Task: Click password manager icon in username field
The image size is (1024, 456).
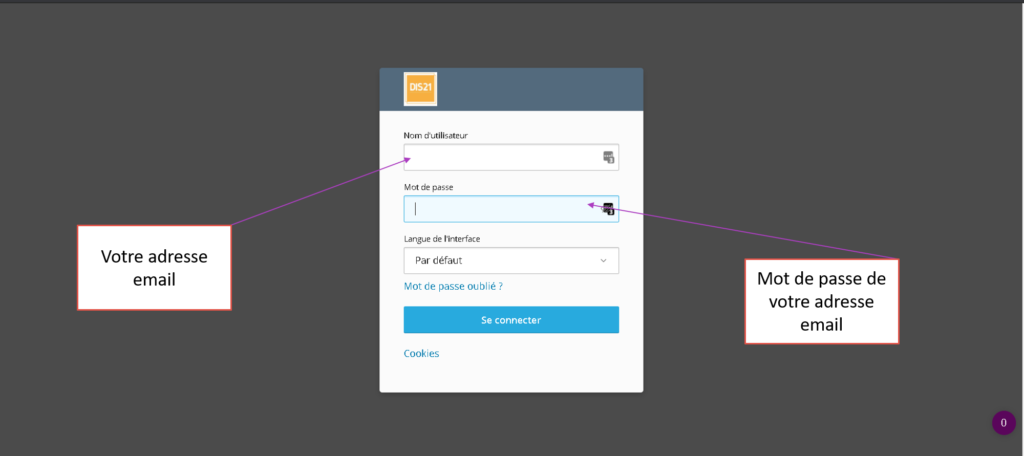Action: (x=607, y=157)
